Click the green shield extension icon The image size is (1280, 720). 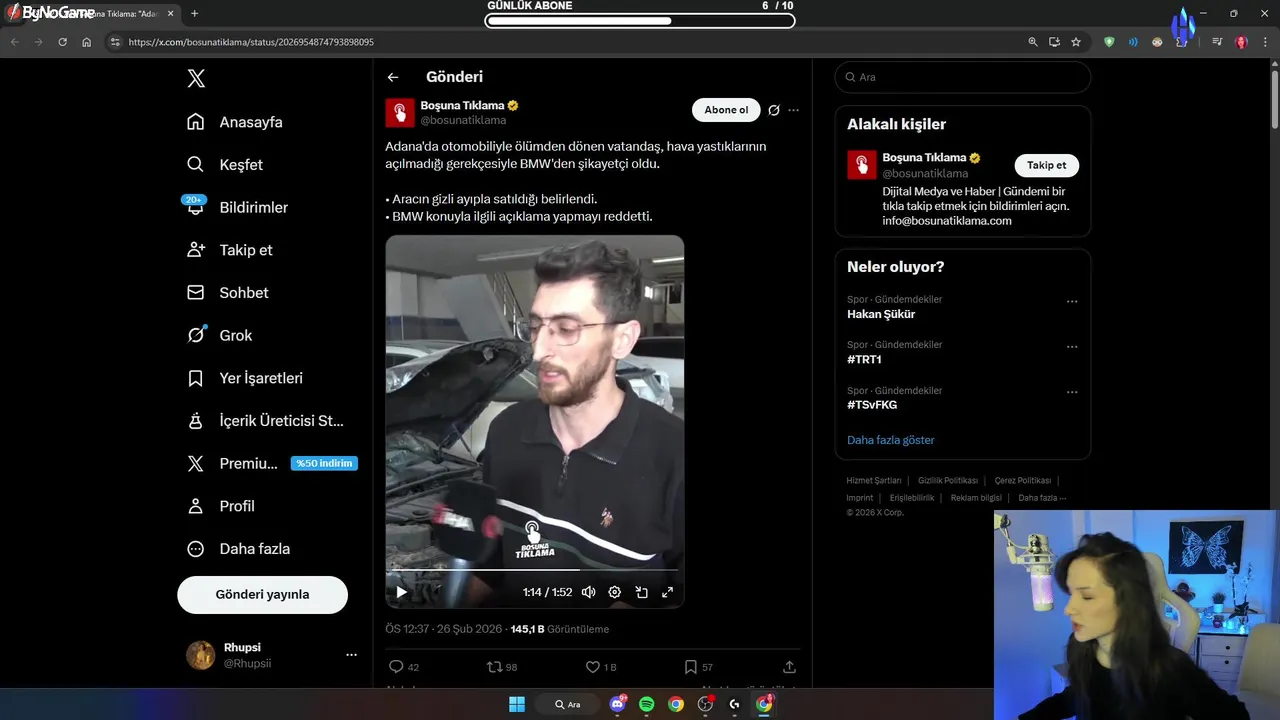coord(1109,42)
